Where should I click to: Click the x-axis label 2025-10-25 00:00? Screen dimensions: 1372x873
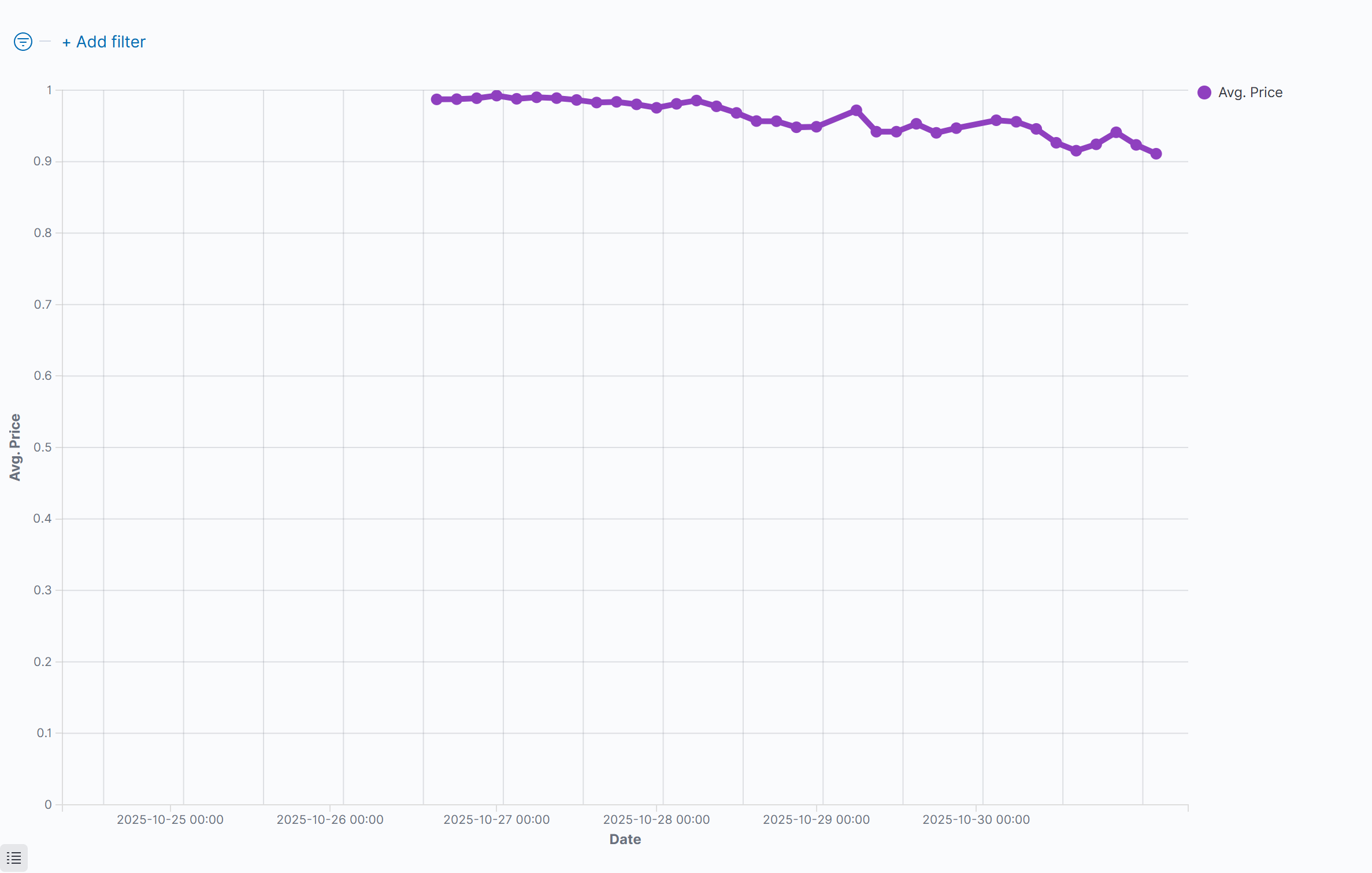[170, 819]
